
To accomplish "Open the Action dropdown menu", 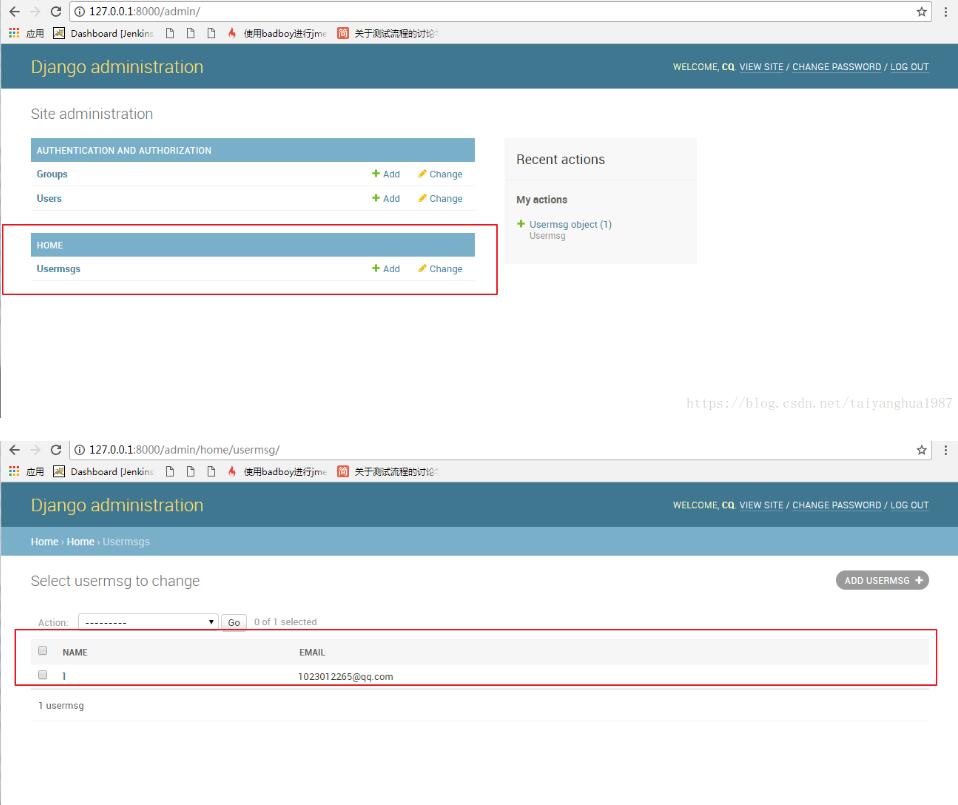I will 147,622.
